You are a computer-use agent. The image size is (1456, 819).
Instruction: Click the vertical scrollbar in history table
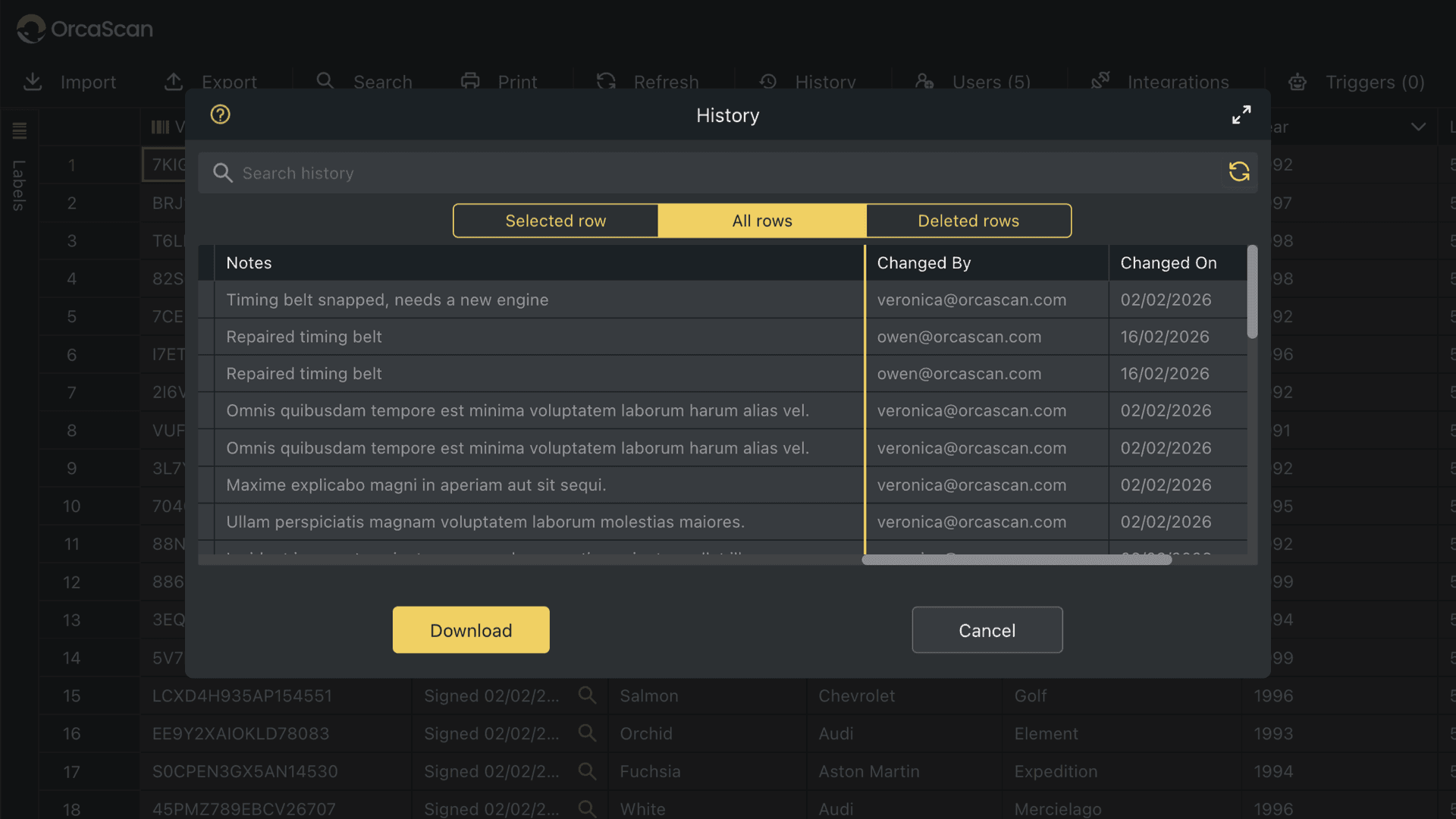1252,292
